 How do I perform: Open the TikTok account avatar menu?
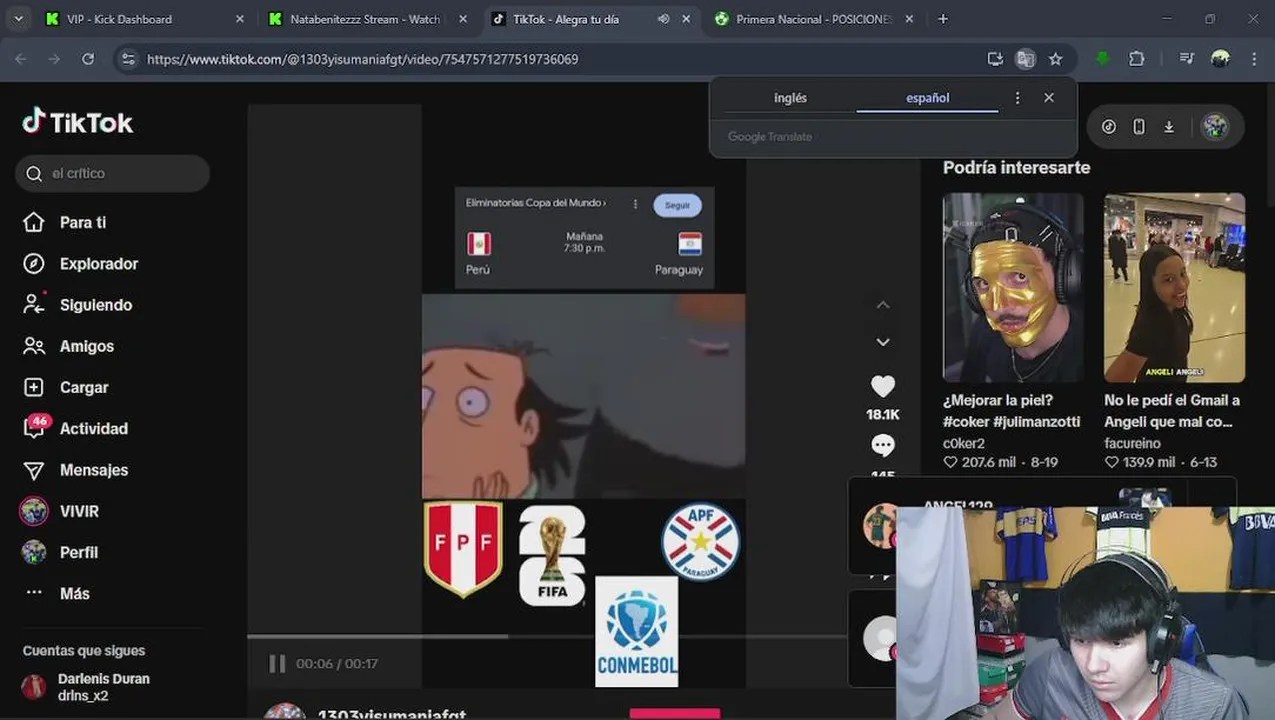click(1214, 127)
